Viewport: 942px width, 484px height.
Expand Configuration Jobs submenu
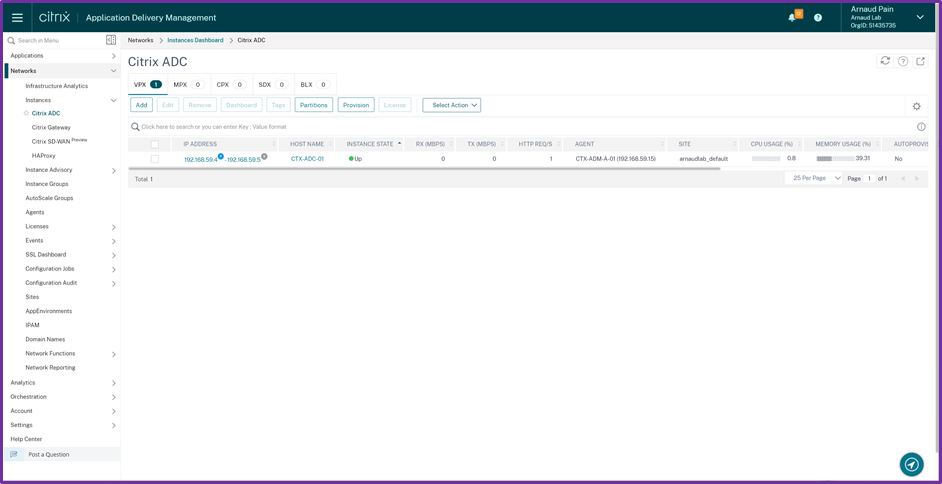pyautogui.click(x=114, y=269)
